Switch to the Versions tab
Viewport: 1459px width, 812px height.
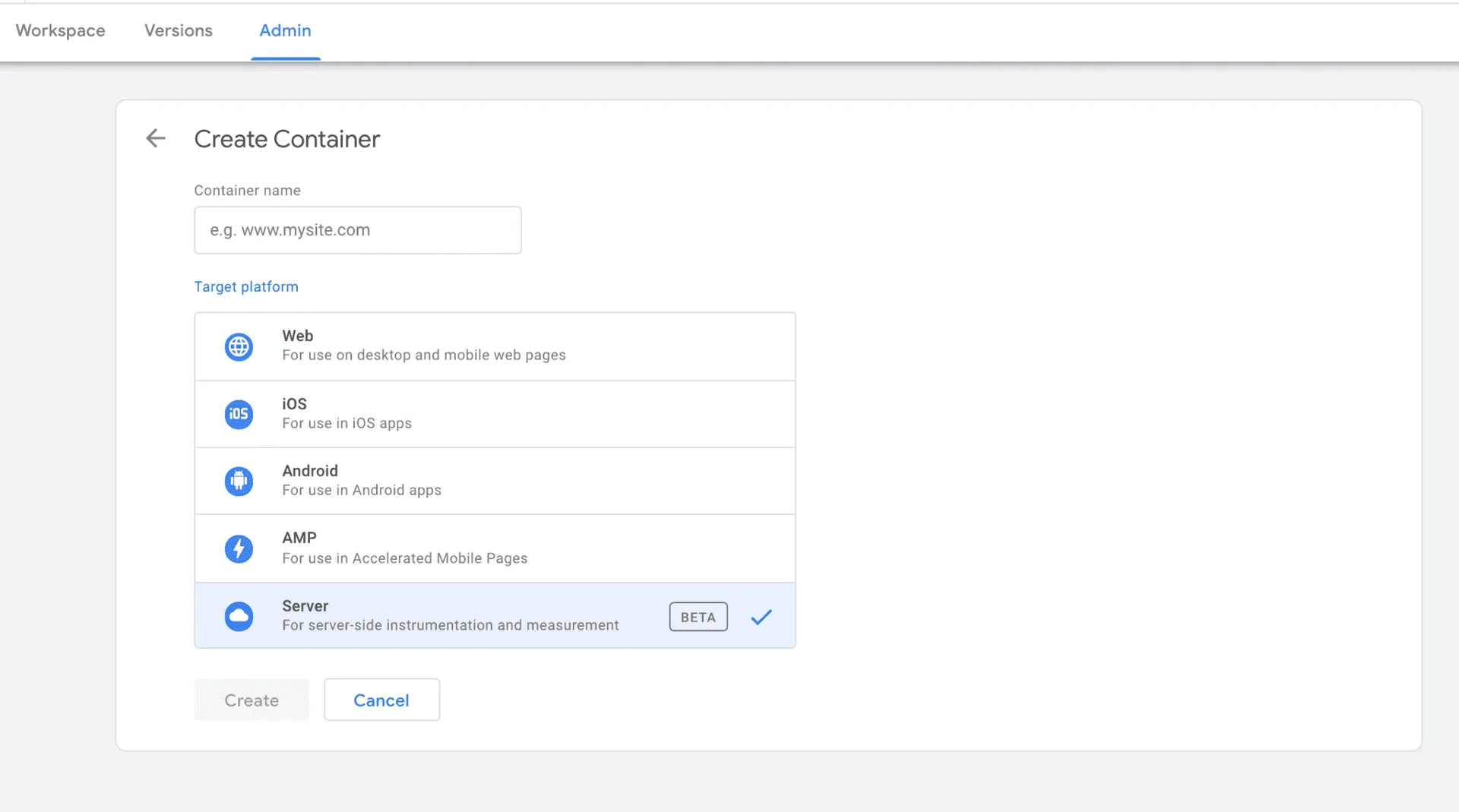pyautogui.click(x=179, y=30)
